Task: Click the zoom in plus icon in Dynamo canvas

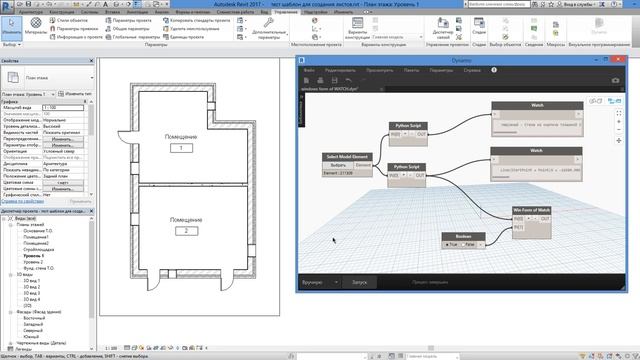Action: click(619, 122)
